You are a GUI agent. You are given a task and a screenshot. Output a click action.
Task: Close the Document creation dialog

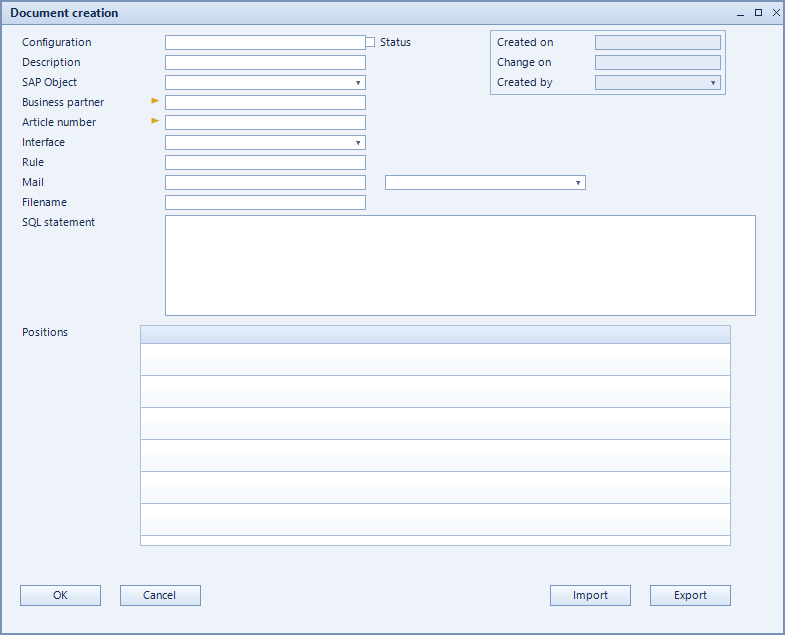[776, 13]
